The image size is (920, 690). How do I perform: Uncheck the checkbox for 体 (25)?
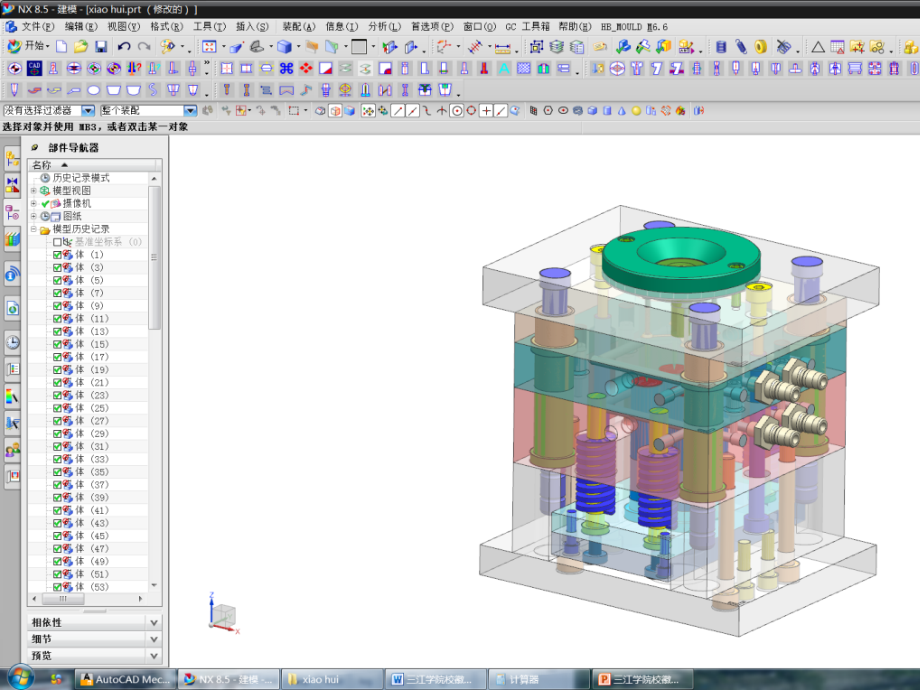click(57, 408)
